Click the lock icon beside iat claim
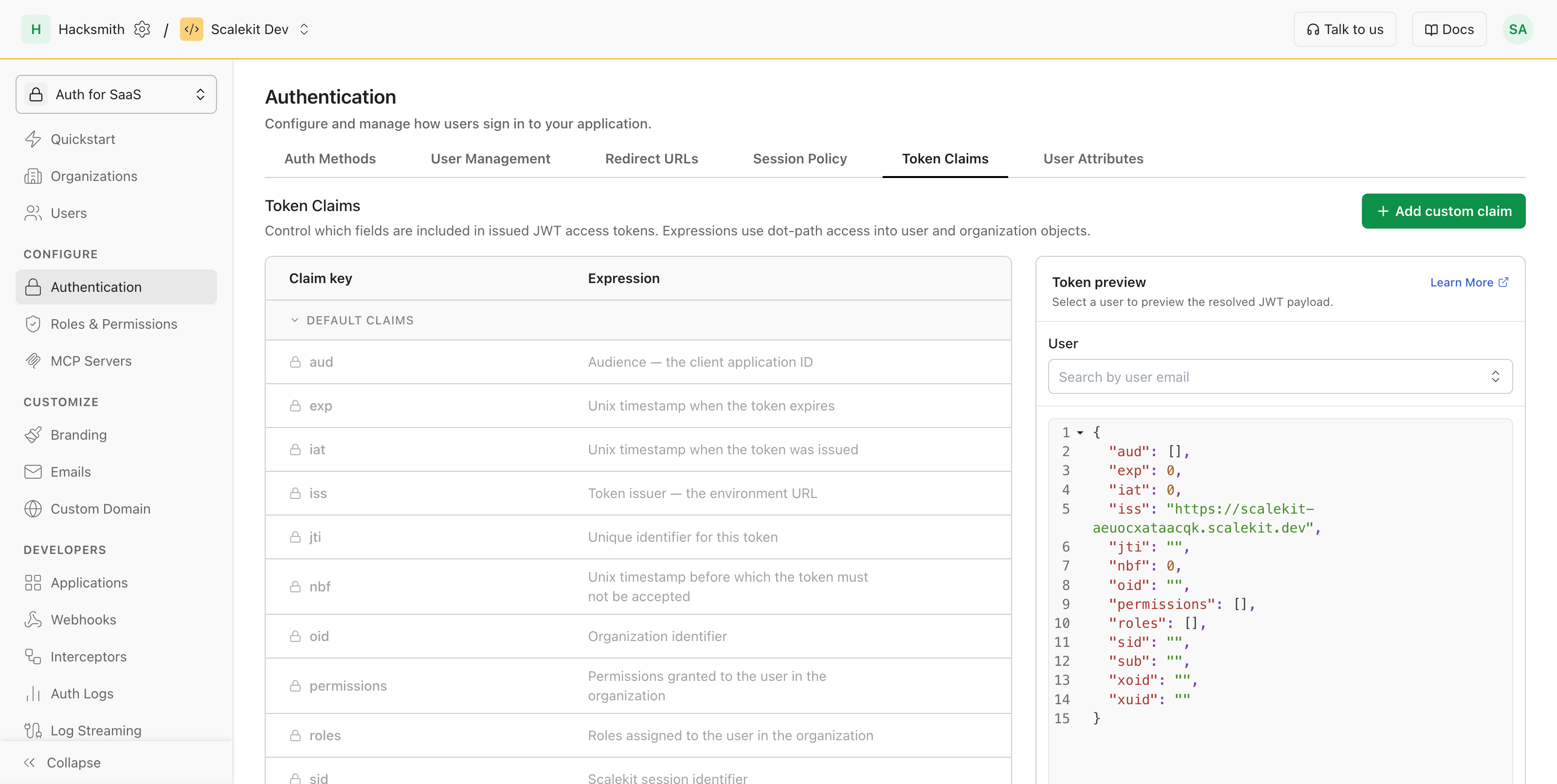Viewport: 1557px width, 784px height. (x=295, y=449)
